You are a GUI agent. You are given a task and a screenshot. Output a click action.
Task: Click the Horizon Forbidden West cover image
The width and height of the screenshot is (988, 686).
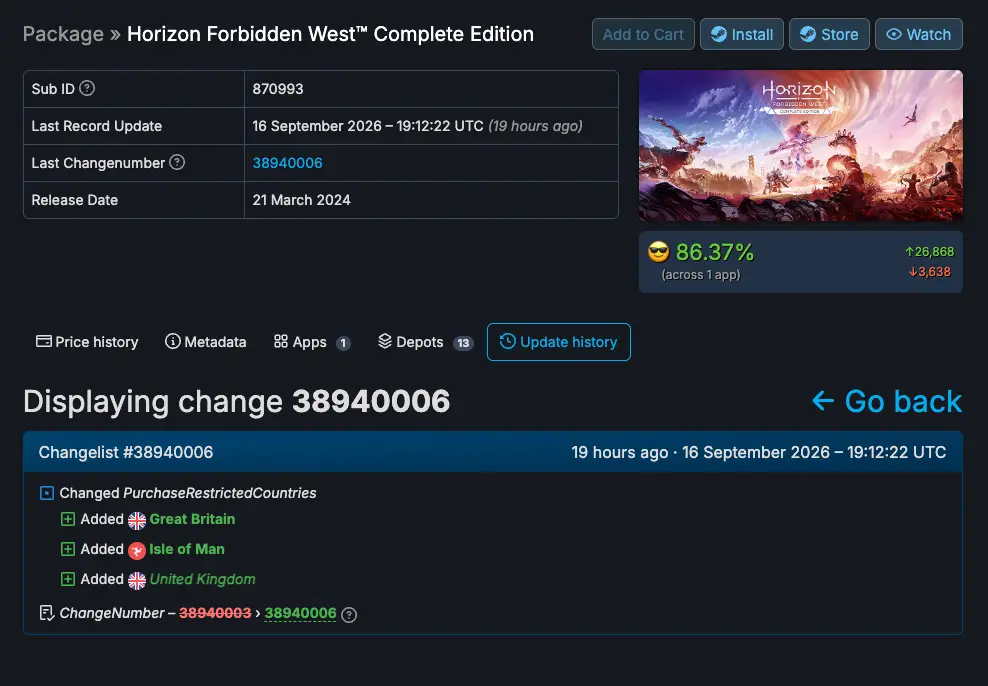[x=801, y=146]
